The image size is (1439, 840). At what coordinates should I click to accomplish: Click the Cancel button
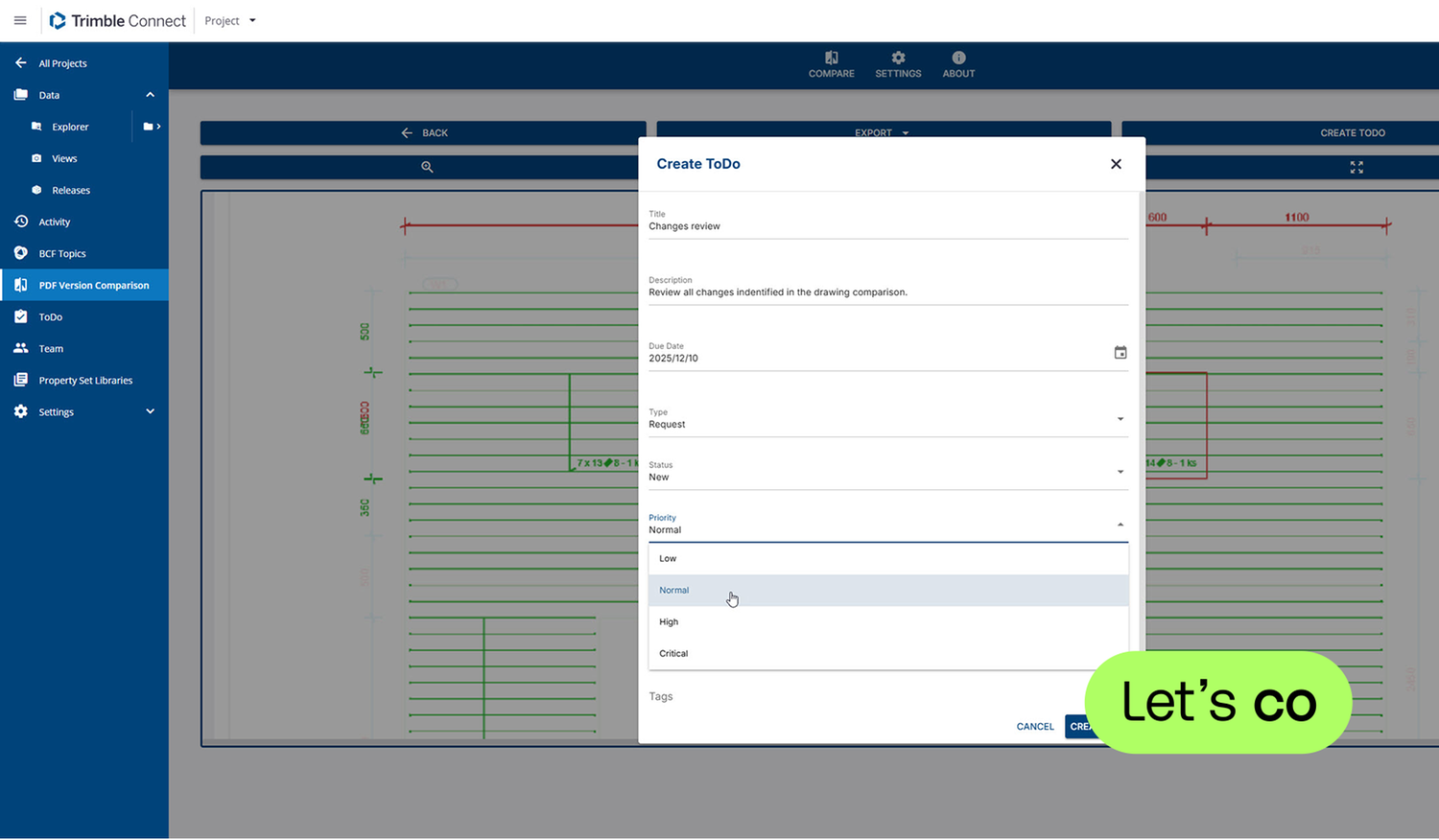click(x=1035, y=726)
